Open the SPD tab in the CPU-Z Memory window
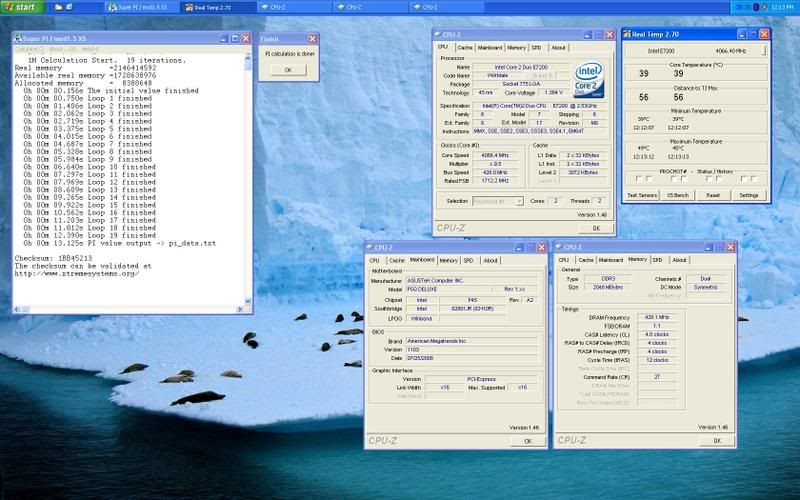 click(x=658, y=260)
